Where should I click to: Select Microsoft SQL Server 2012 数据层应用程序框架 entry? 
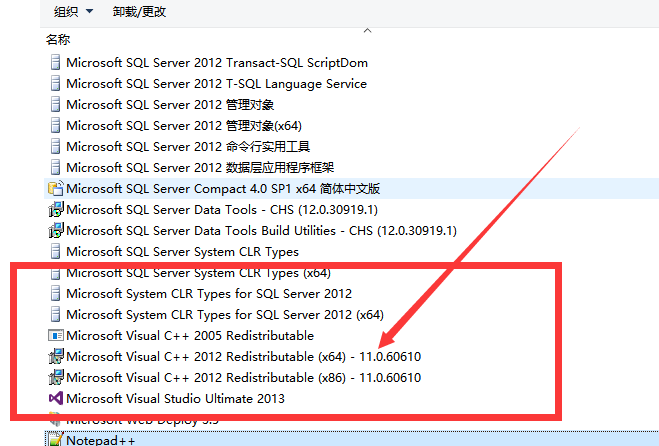[200, 167]
